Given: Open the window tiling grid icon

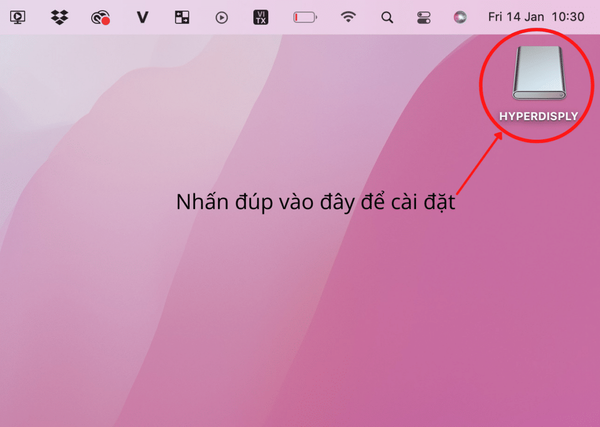Looking at the screenshot, I should pyautogui.click(x=182, y=17).
